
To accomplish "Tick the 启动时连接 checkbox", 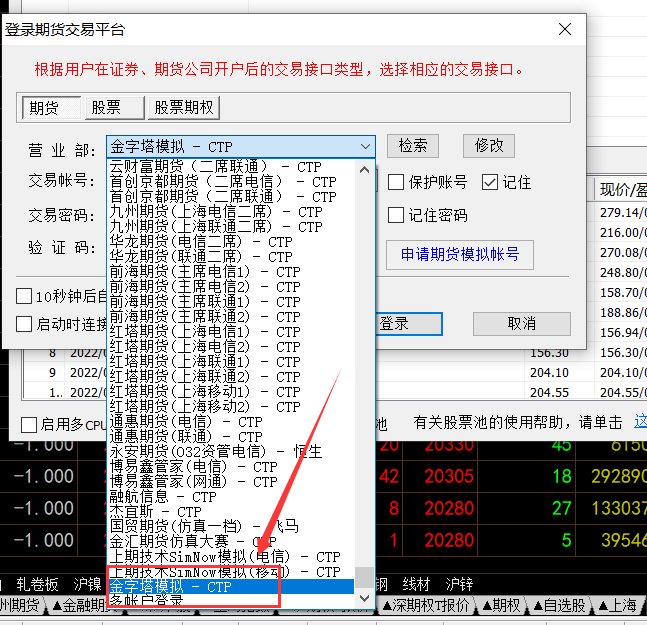I will [24, 324].
